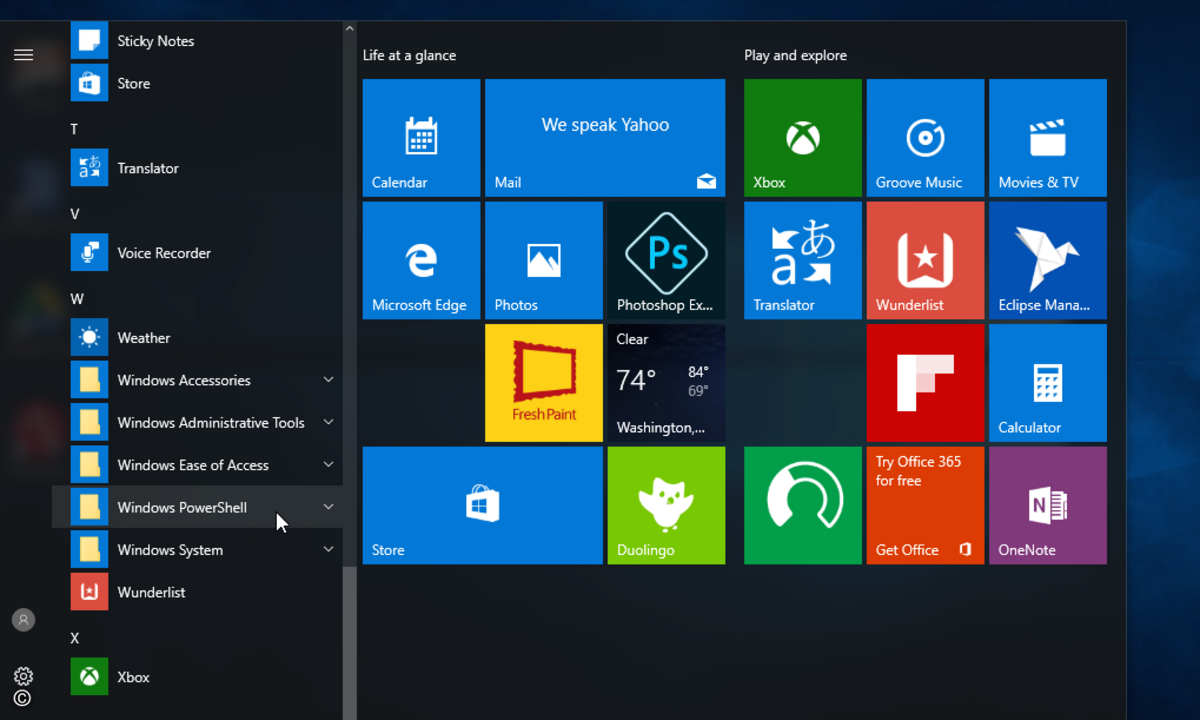Open Wunderlist in the app list
Screen dimensions: 1200x720
(197, 592)
